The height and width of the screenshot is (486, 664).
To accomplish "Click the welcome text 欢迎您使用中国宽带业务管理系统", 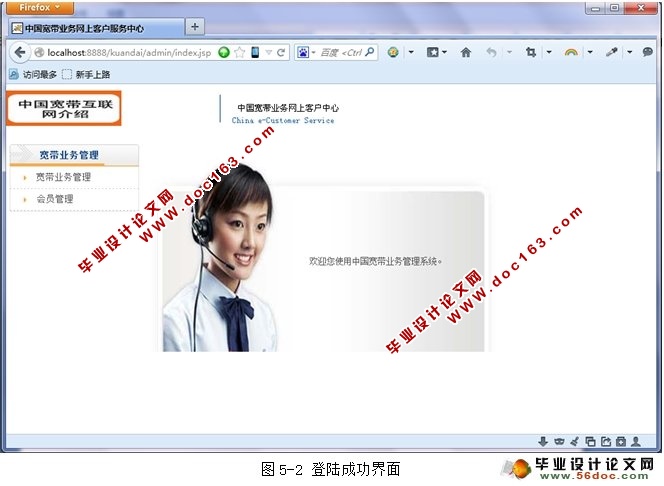I will [x=375, y=261].
